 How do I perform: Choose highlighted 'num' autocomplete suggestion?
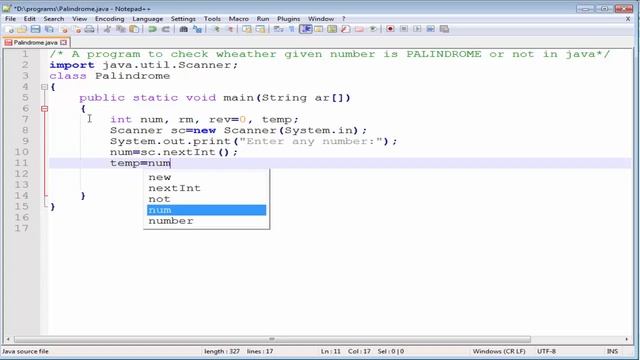click(206, 210)
